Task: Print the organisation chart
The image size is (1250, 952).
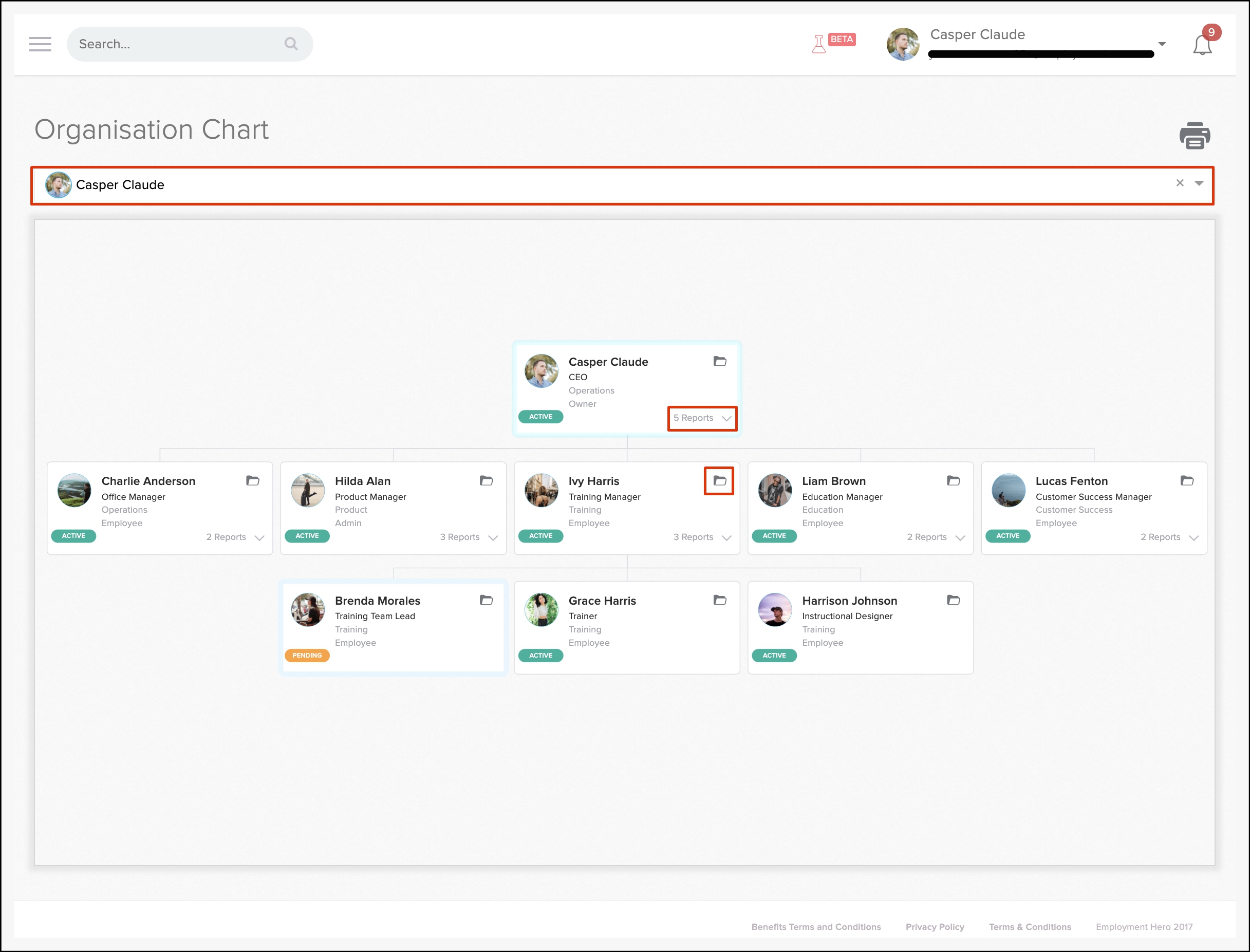Action: click(x=1195, y=136)
